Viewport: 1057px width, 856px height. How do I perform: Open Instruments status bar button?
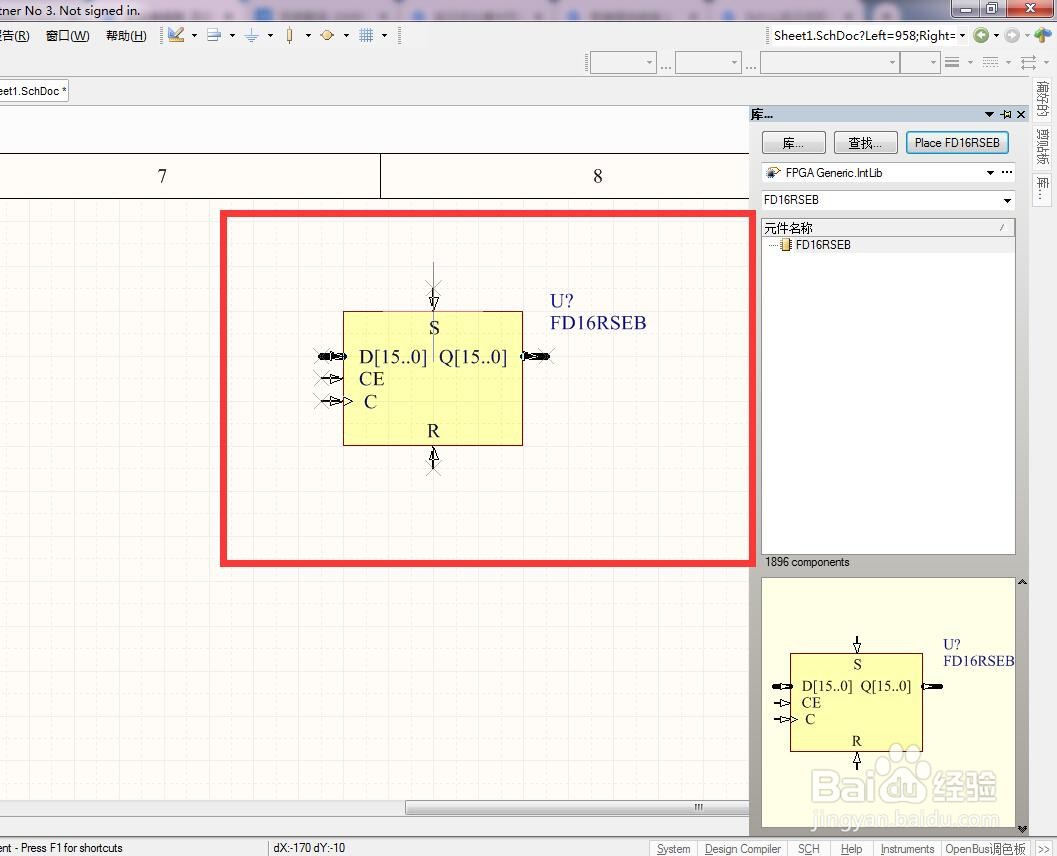(x=907, y=849)
